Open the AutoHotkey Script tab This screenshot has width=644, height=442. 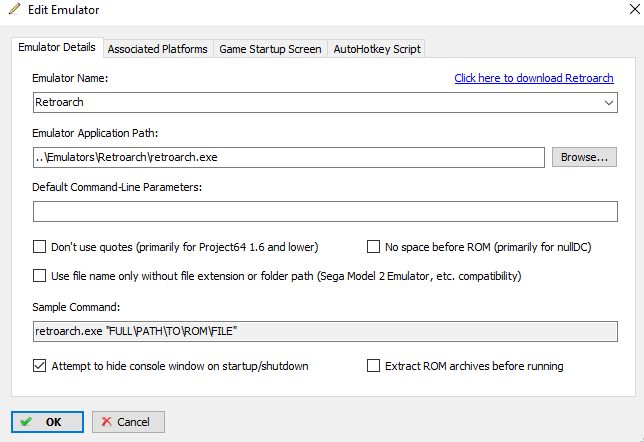(377, 49)
